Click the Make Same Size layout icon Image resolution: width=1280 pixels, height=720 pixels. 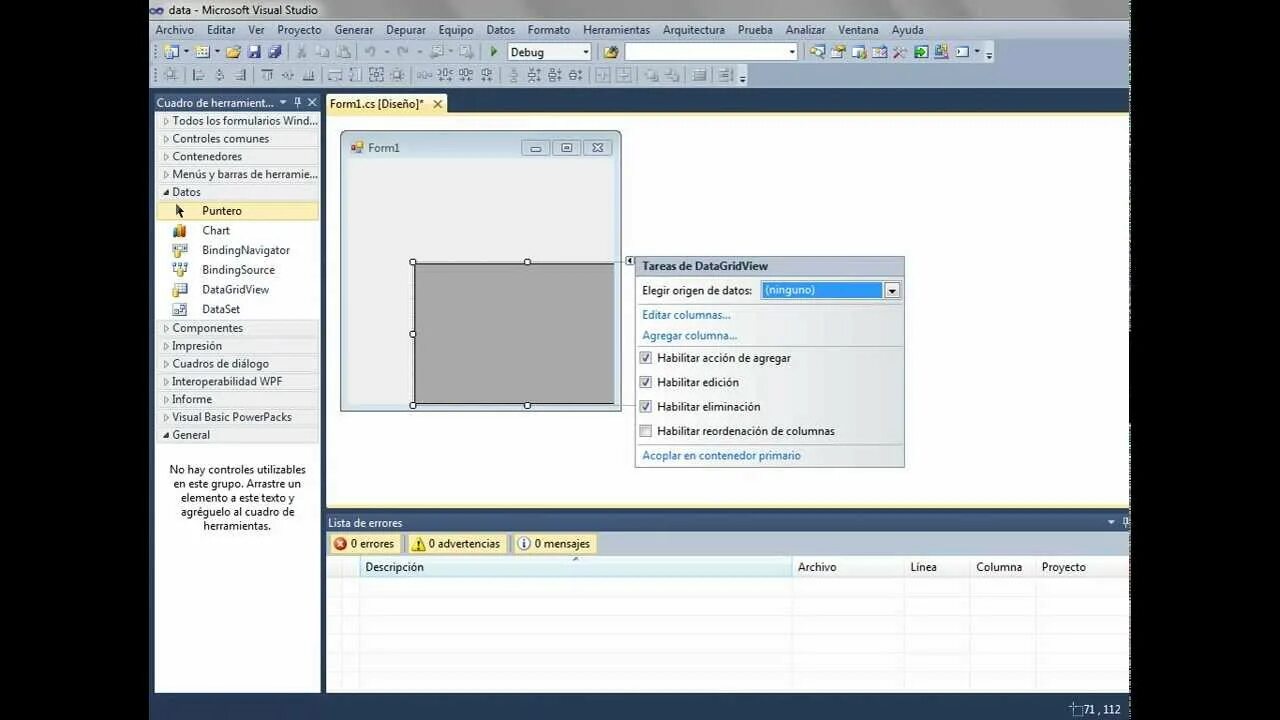pos(376,75)
